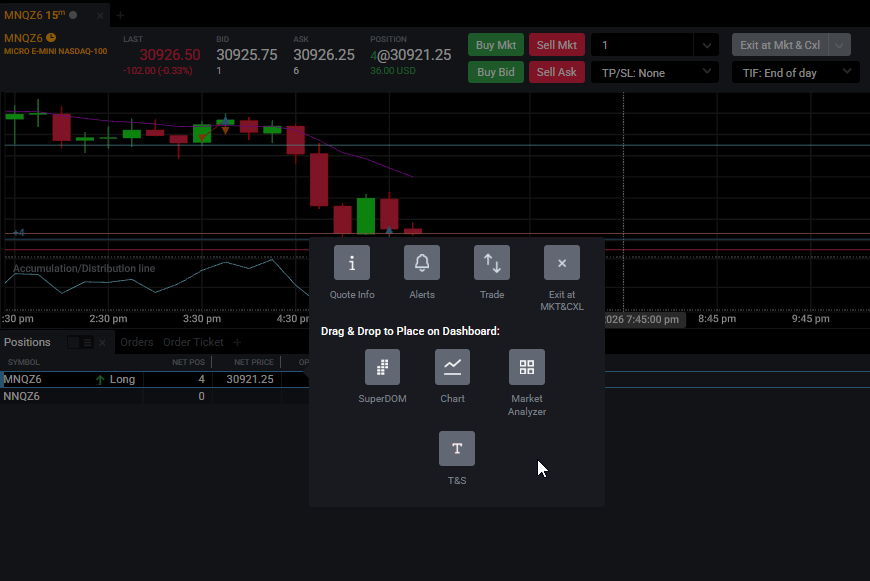Click the Exit at MKT&CXL icon
The width and height of the screenshot is (870, 581).
[x=562, y=262]
